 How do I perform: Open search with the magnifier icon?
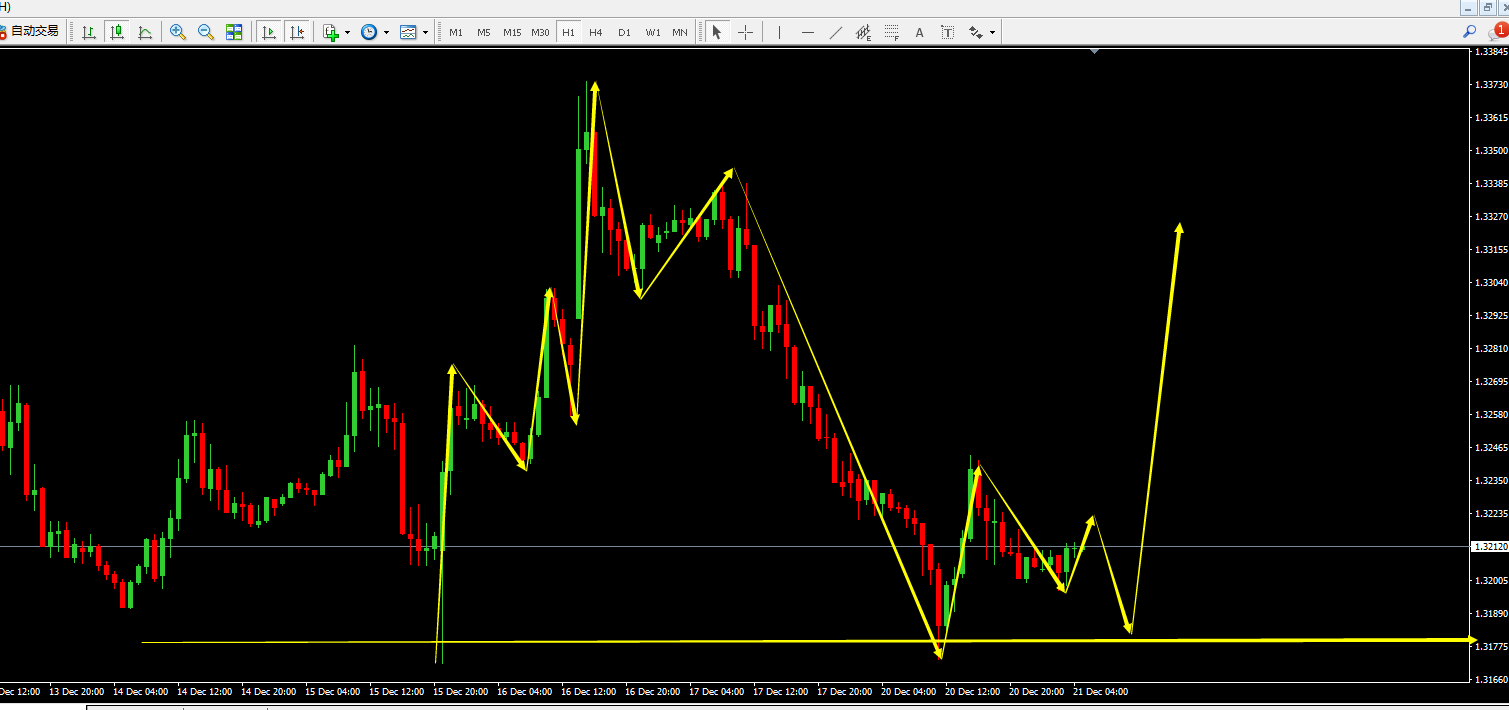click(x=1470, y=32)
